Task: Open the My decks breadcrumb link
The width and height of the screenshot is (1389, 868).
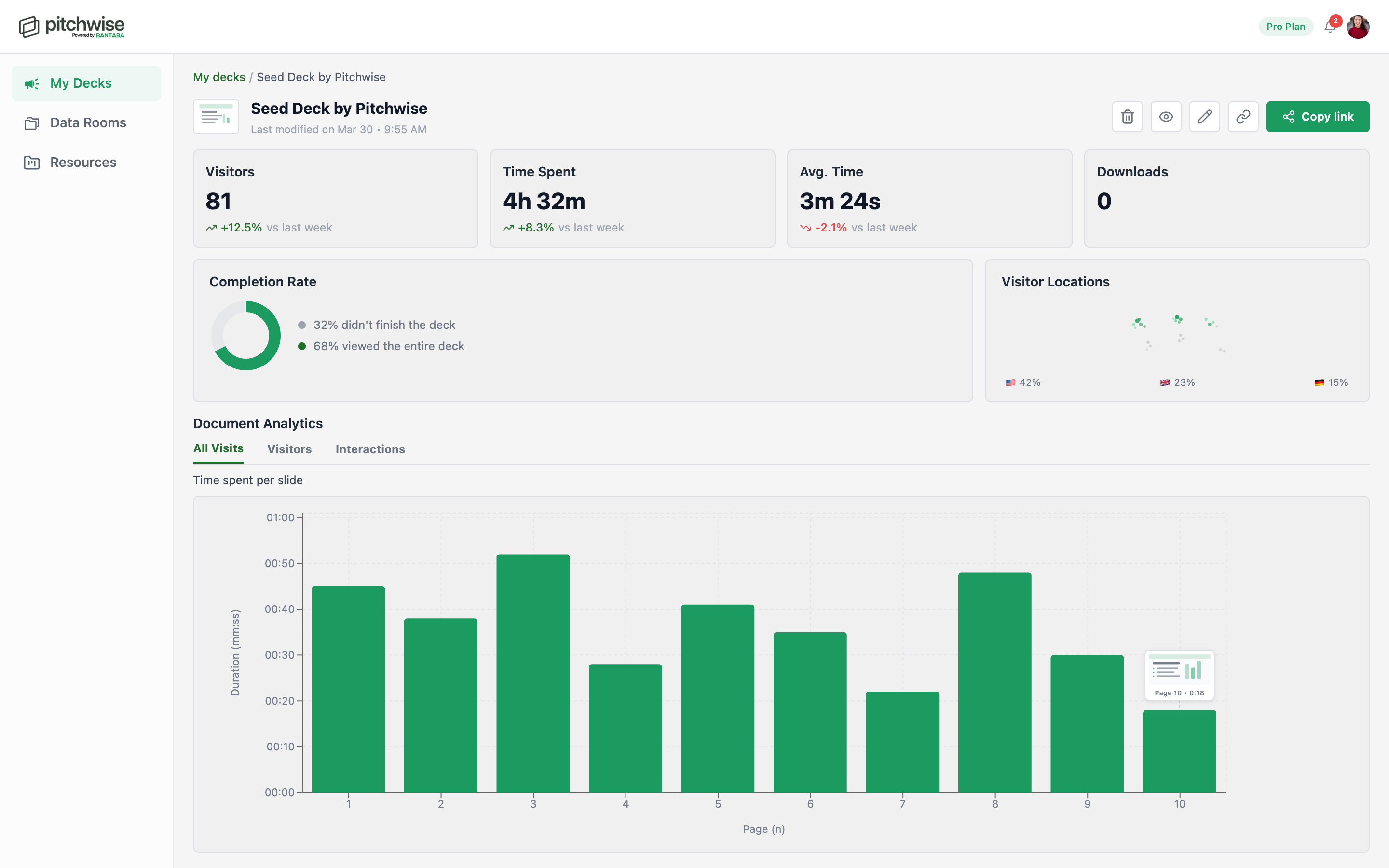Action: click(x=218, y=76)
